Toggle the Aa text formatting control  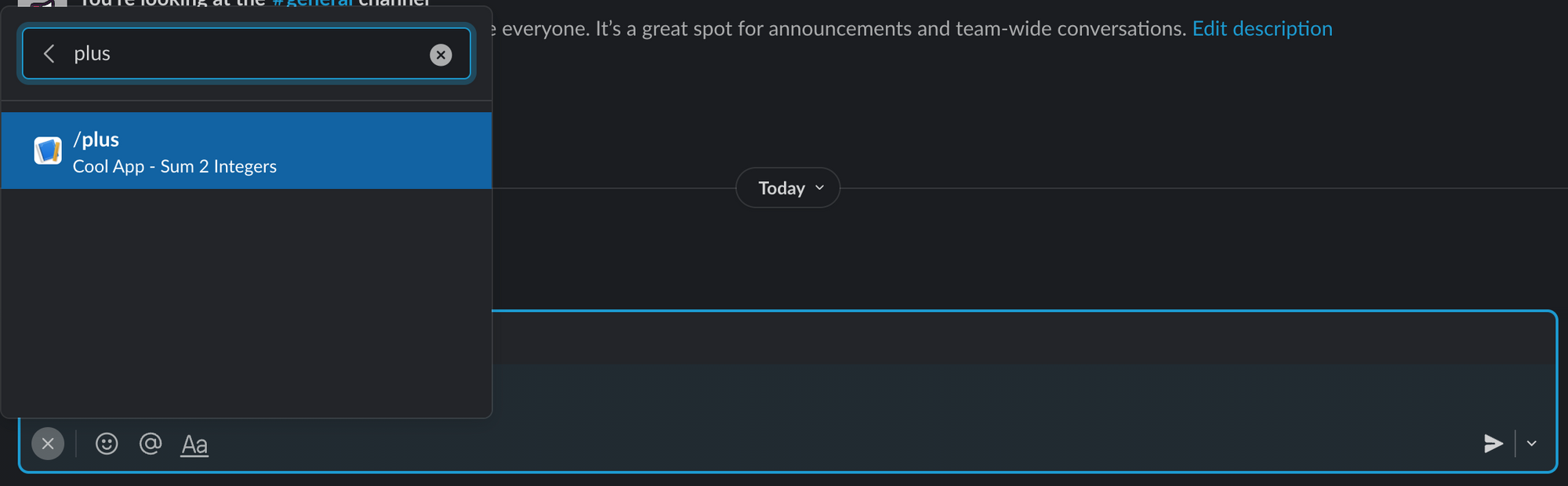[194, 444]
